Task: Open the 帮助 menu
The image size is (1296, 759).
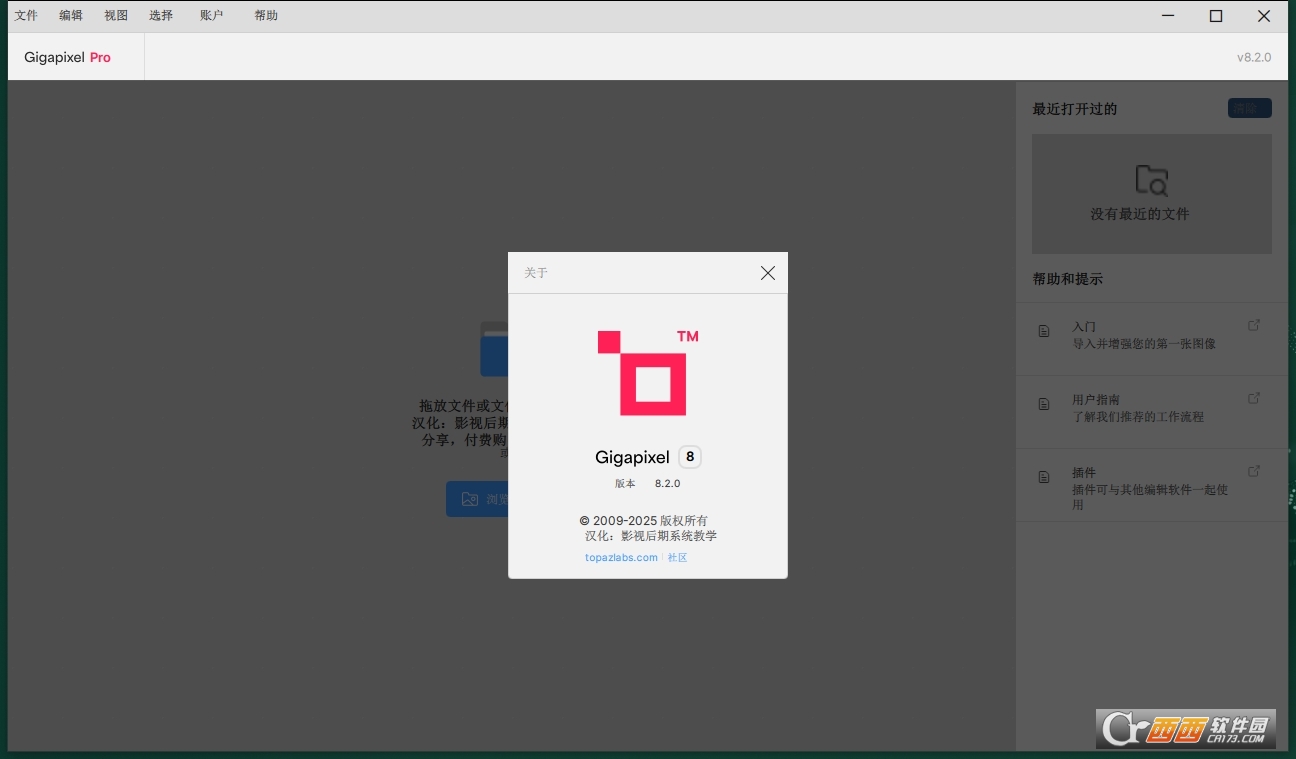Action: tap(266, 16)
